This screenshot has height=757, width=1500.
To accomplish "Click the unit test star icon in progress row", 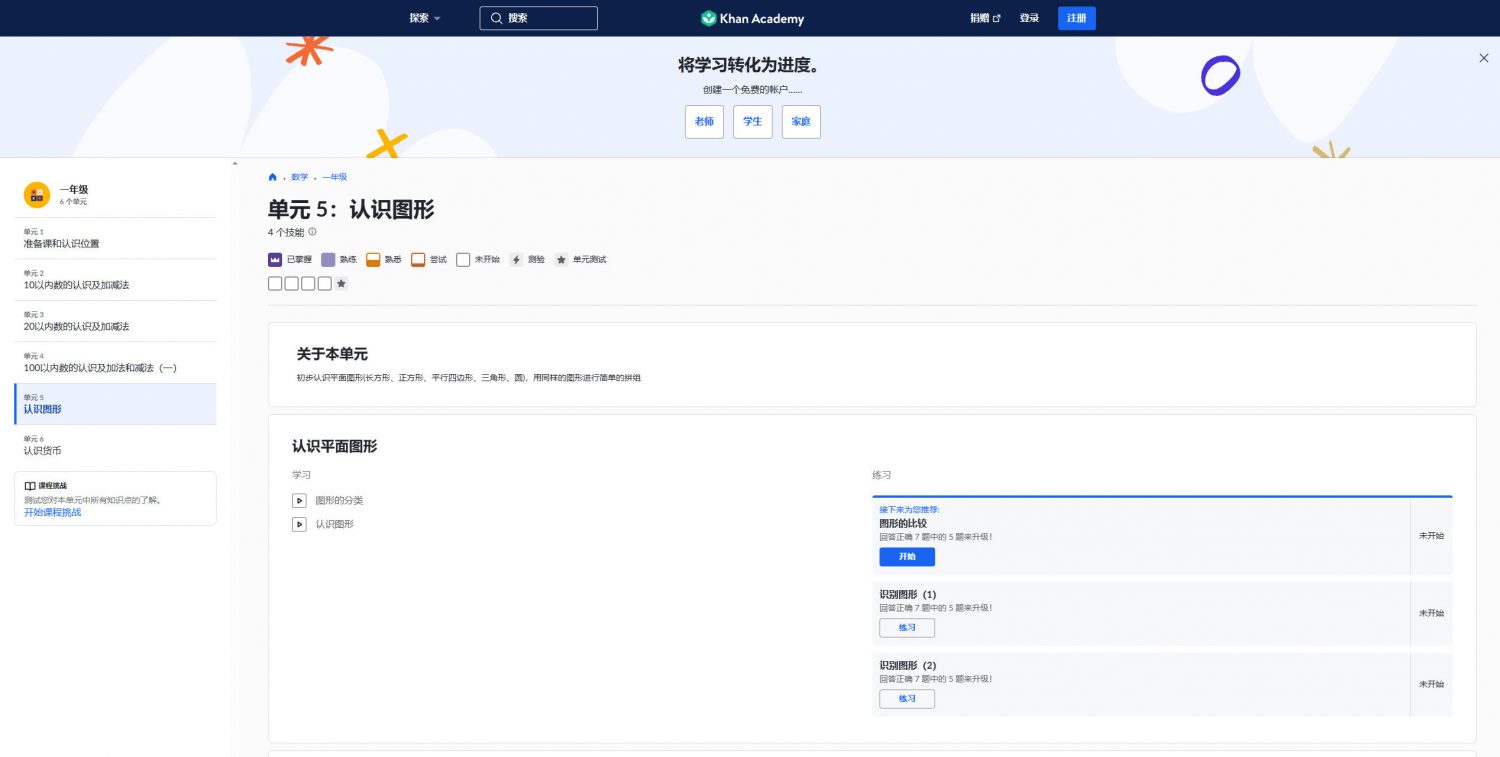I will tap(341, 284).
